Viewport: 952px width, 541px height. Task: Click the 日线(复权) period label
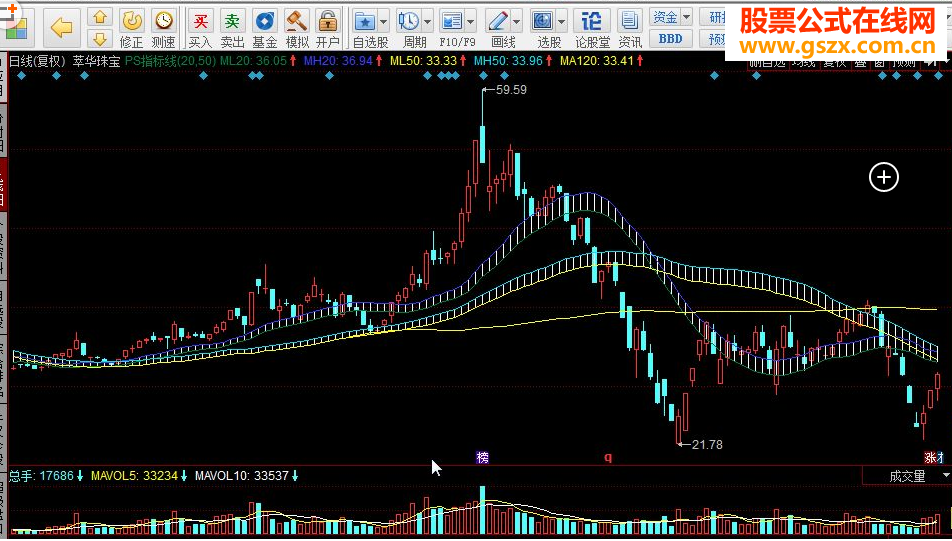tap(37, 61)
